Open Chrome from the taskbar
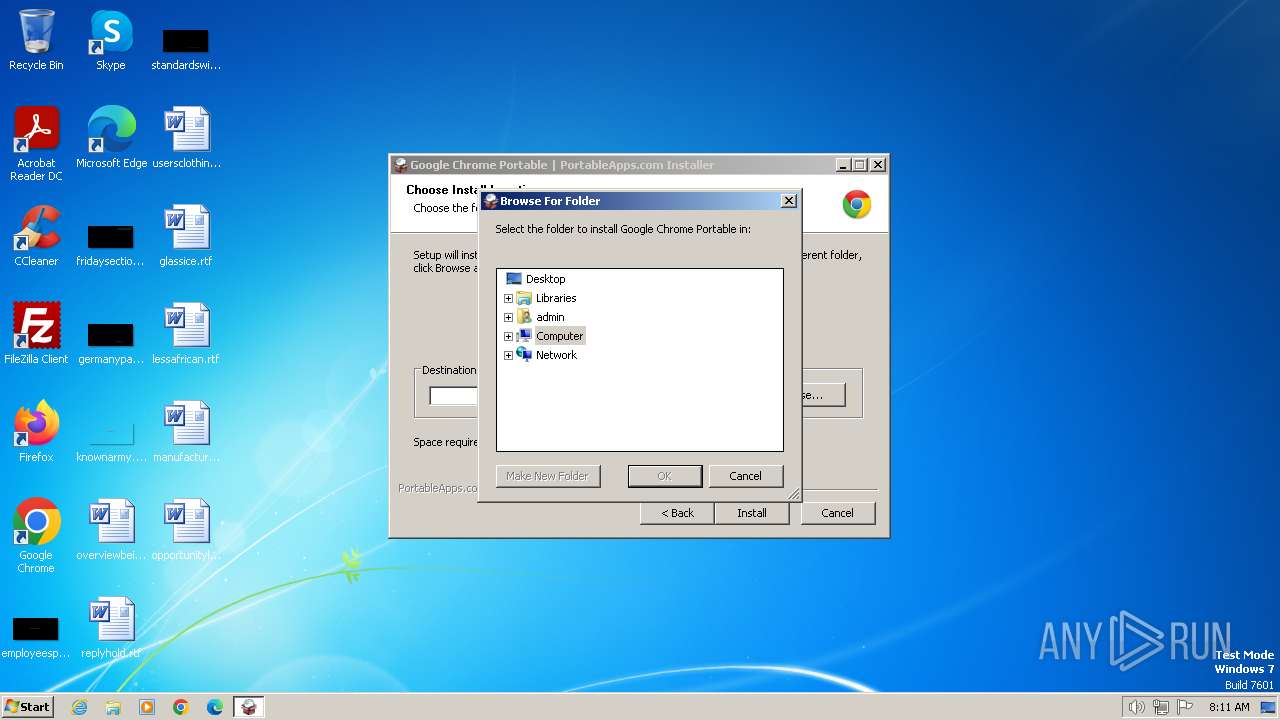 (x=181, y=707)
